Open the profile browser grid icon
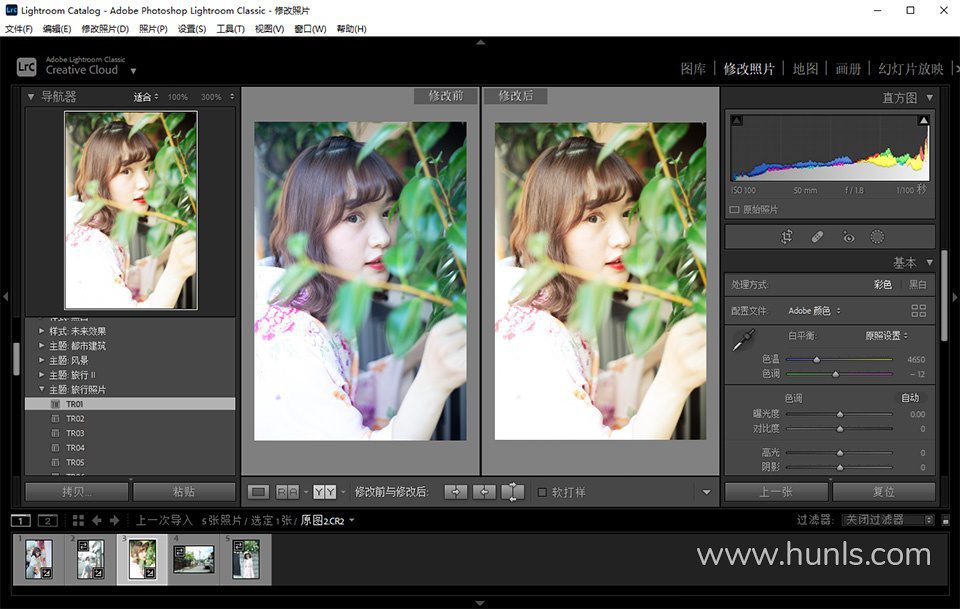 coord(918,311)
